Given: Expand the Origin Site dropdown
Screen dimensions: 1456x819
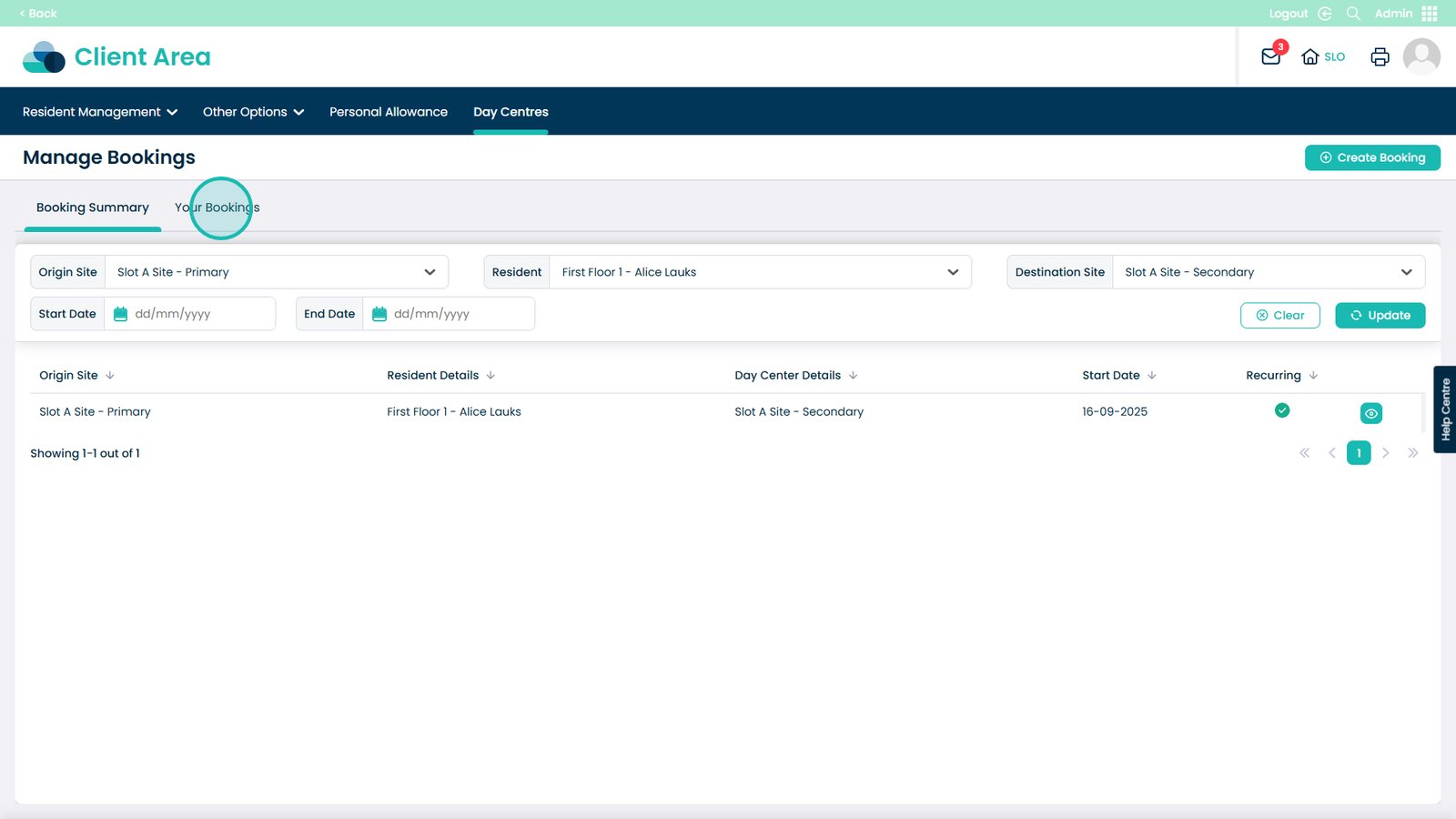Looking at the screenshot, I should (x=430, y=272).
